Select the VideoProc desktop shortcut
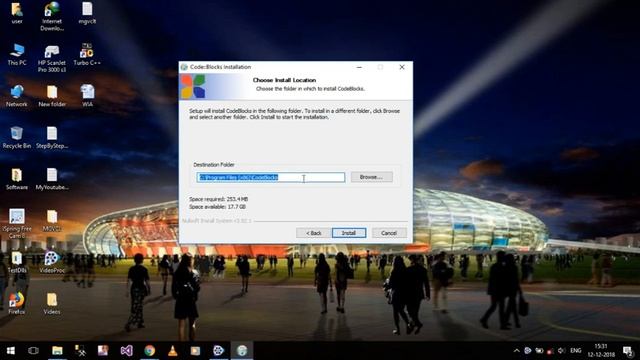640x360 pixels. tap(52, 262)
